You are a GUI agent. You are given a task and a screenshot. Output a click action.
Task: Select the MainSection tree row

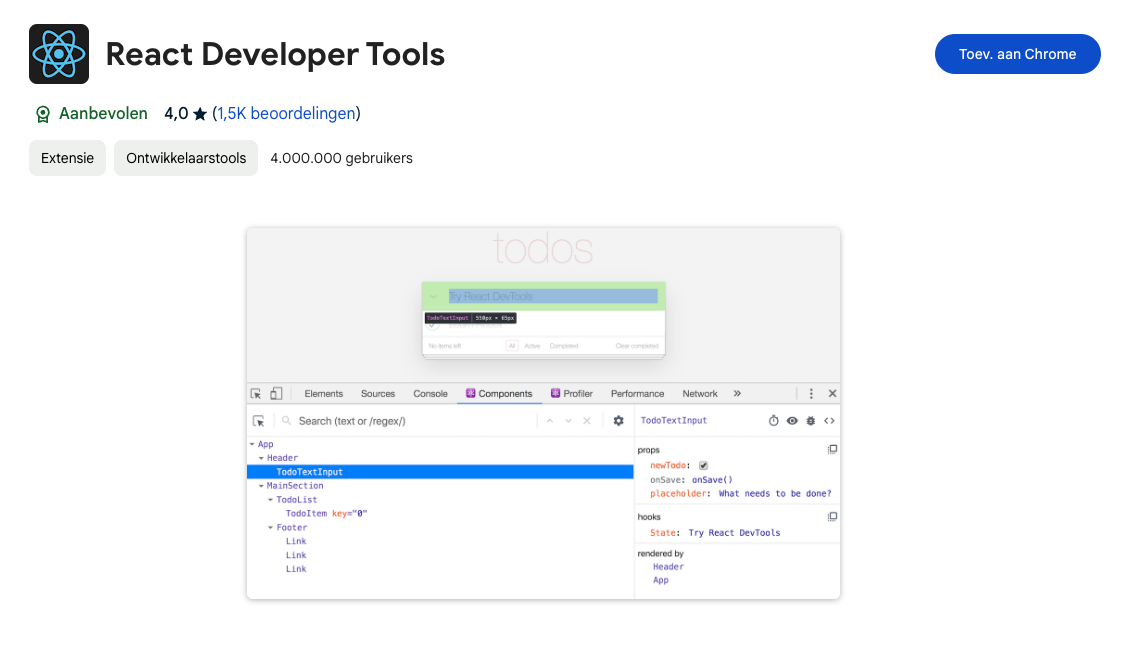pos(440,486)
